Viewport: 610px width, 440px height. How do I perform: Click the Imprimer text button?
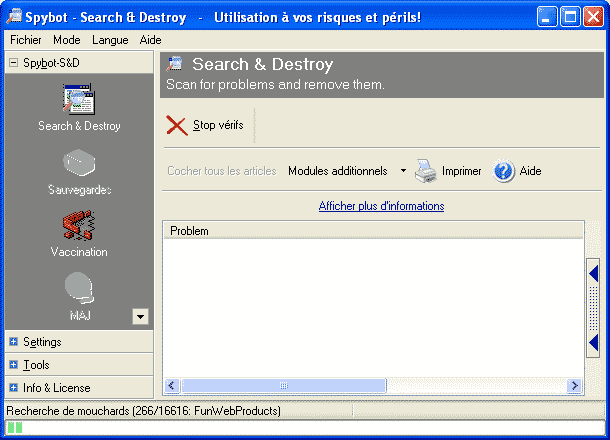(461, 171)
